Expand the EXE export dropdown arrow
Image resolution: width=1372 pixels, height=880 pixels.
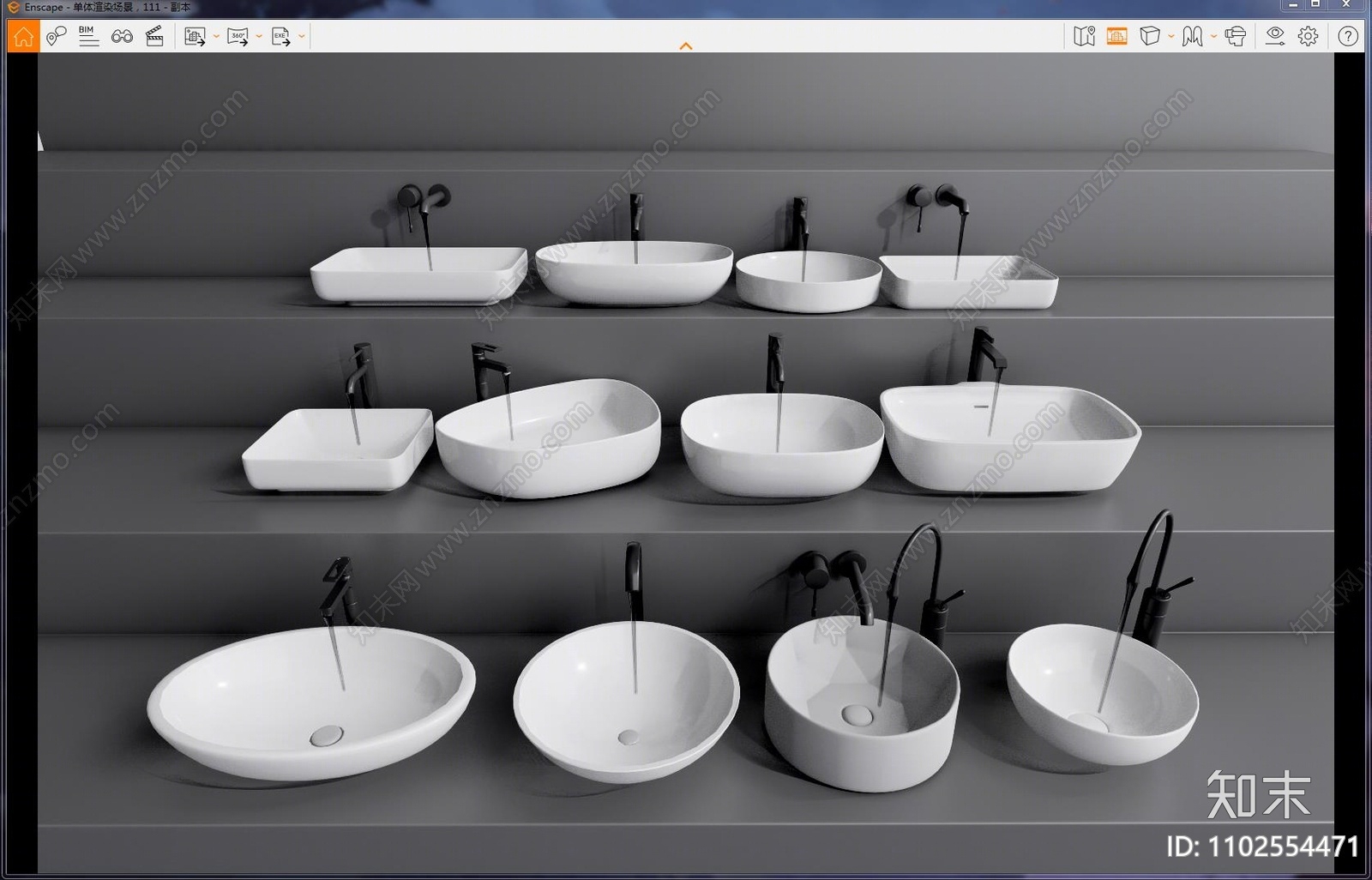[302, 36]
